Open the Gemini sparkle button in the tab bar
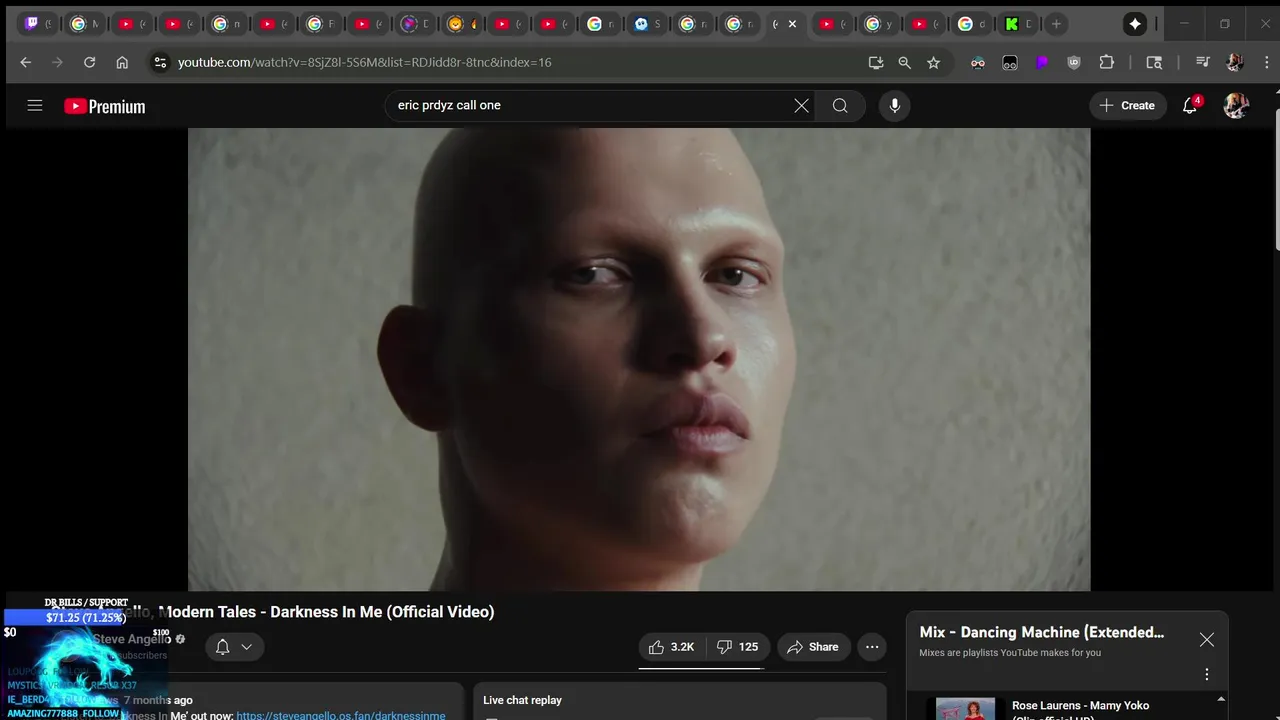Screen dimensions: 1280x720 pyautogui.click(x=1135, y=24)
